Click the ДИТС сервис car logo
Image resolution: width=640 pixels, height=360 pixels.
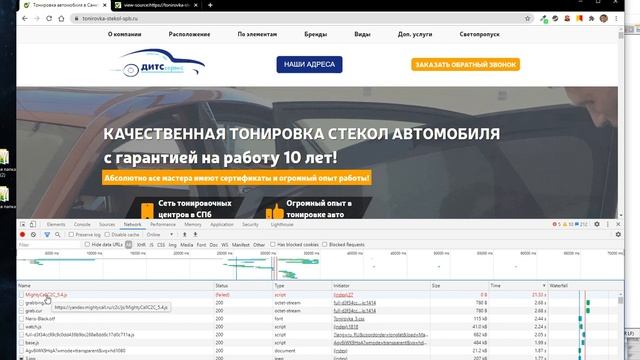coord(158,63)
